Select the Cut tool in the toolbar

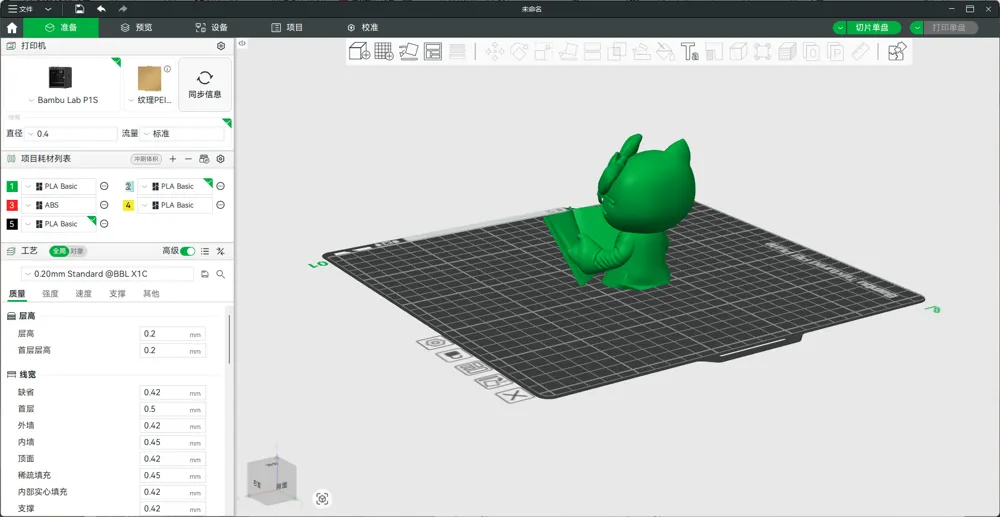click(x=592, y=52)
